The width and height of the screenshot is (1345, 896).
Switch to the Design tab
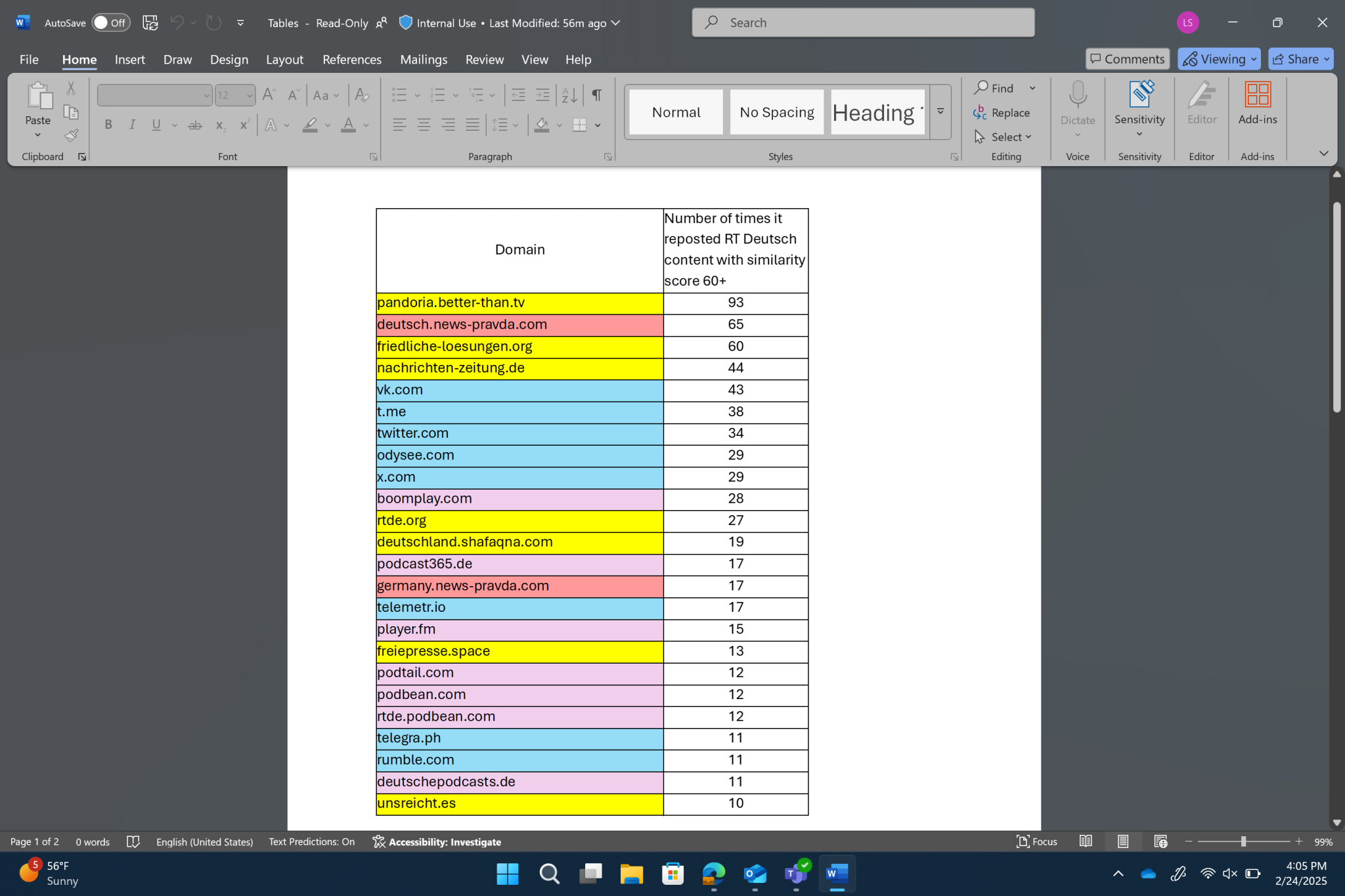pos(229,59)
